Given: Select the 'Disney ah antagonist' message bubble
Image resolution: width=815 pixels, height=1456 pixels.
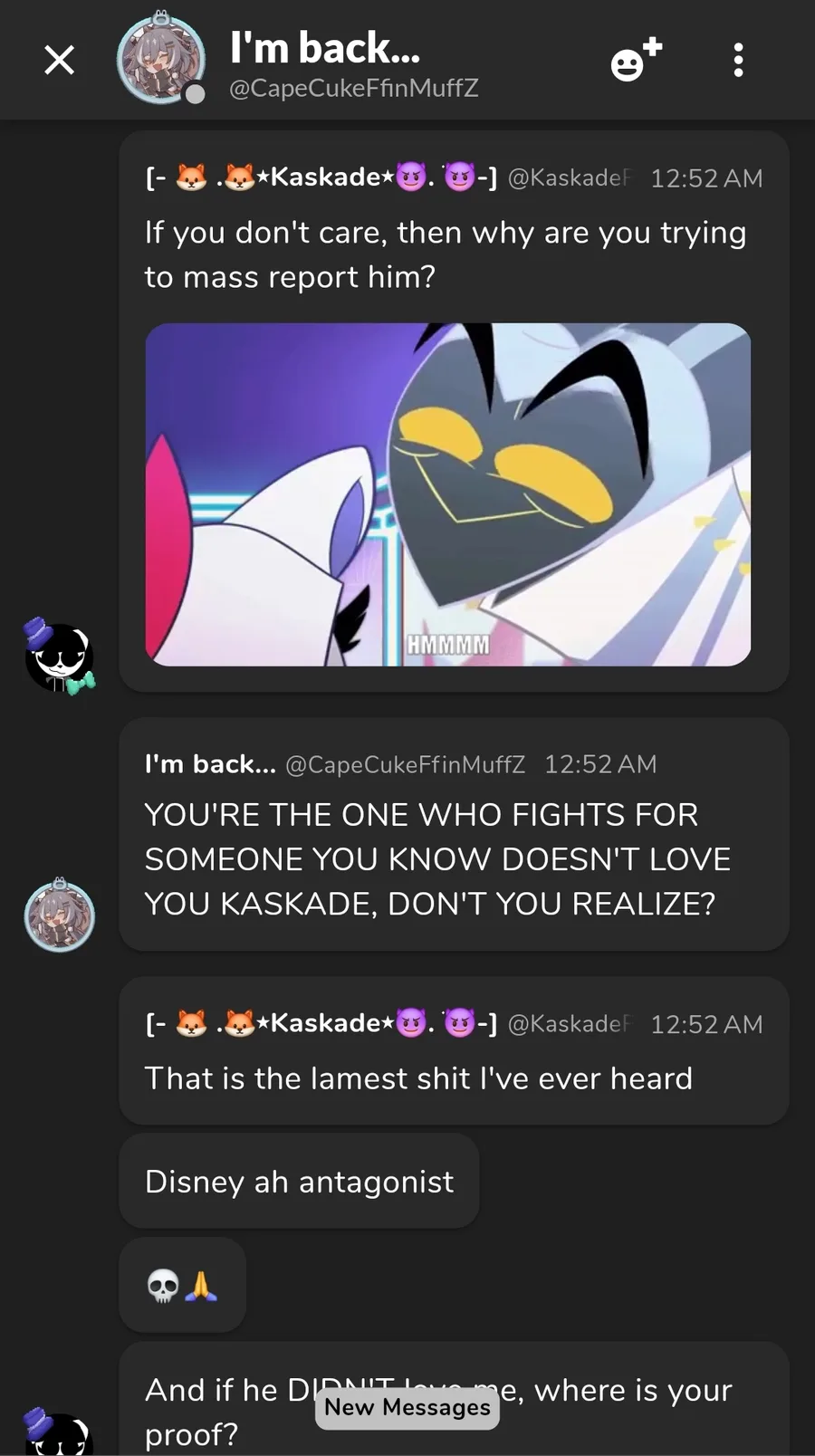Looking at the screenshot, I should 299,1181.
